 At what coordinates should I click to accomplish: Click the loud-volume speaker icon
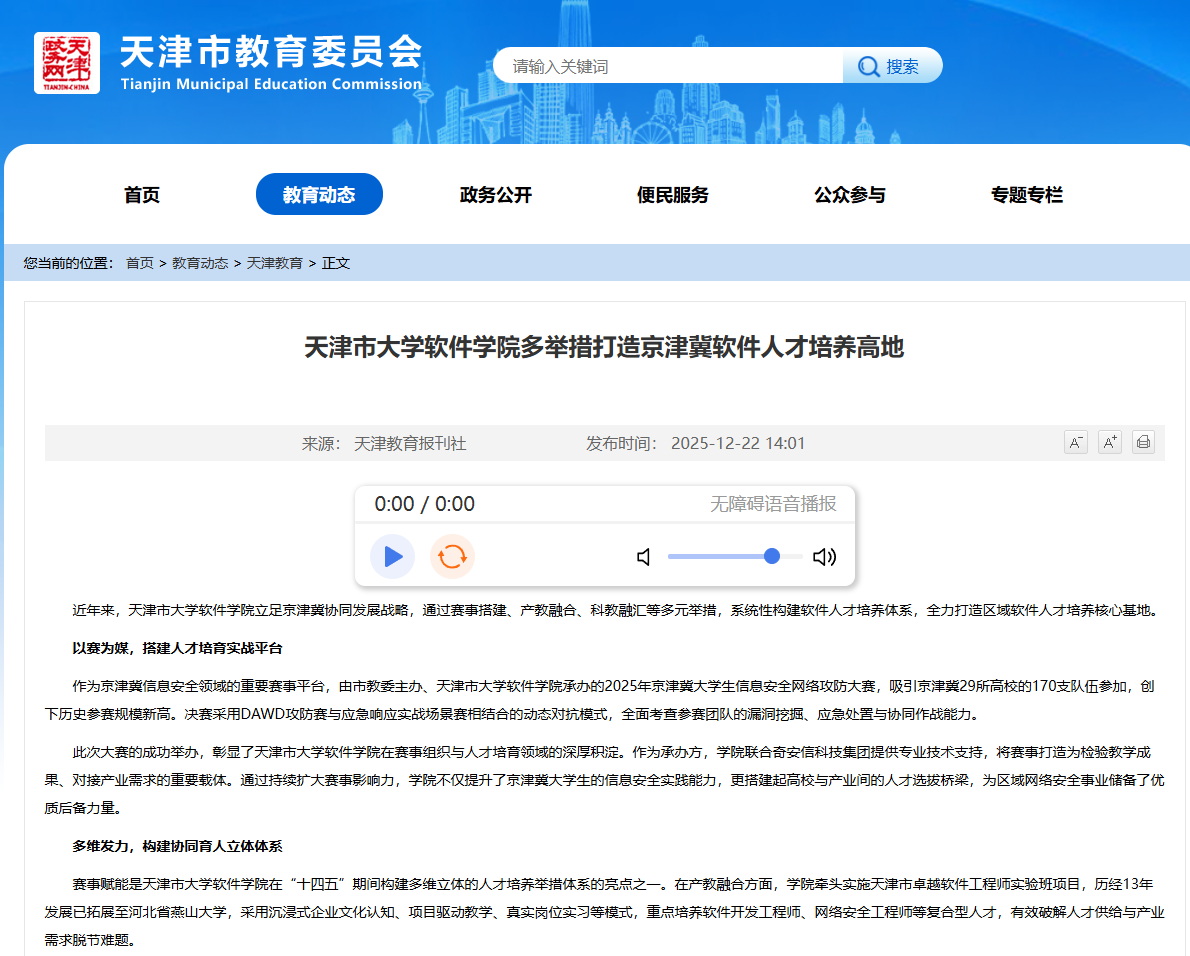click(824, 557)
